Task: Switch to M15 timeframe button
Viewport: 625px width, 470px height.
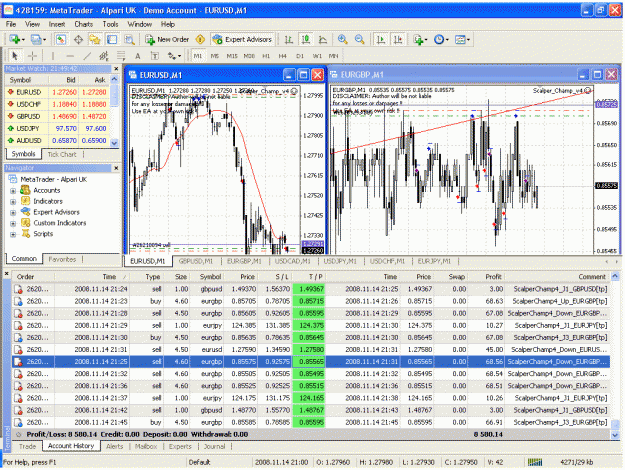Action: (232, 56)
